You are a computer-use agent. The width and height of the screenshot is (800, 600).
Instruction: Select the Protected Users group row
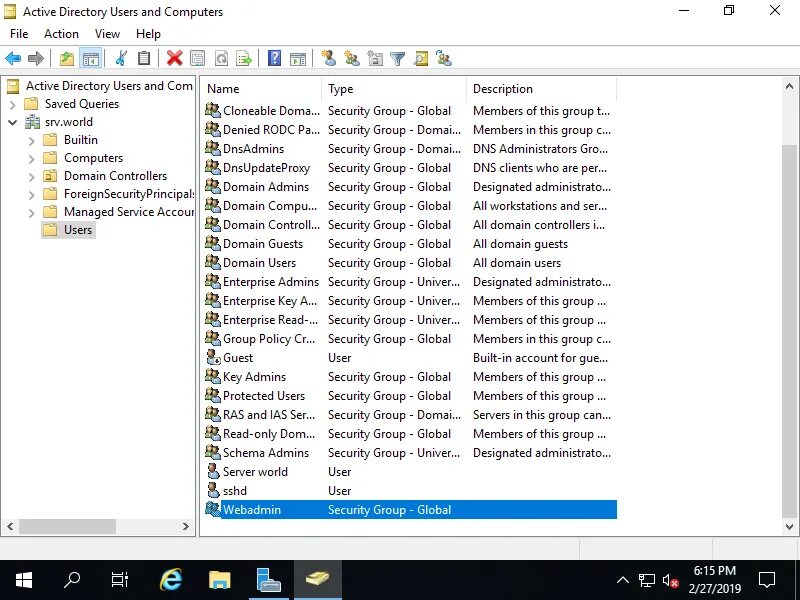pos(410,395)
